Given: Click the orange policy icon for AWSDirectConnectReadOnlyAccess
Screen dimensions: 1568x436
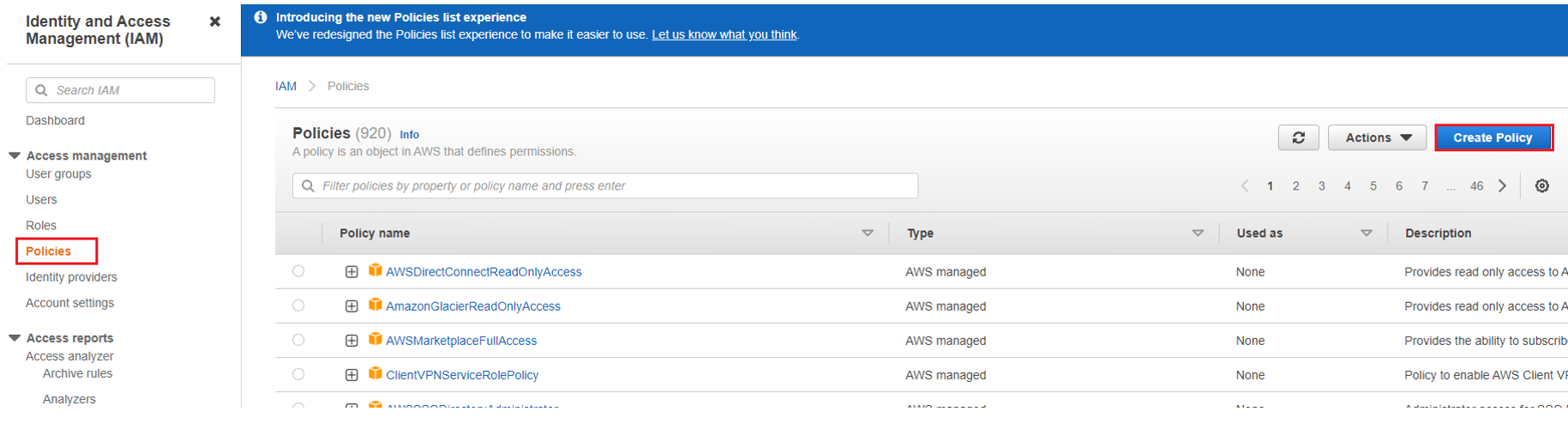Looking at the screenshot, I should [375, 270].
